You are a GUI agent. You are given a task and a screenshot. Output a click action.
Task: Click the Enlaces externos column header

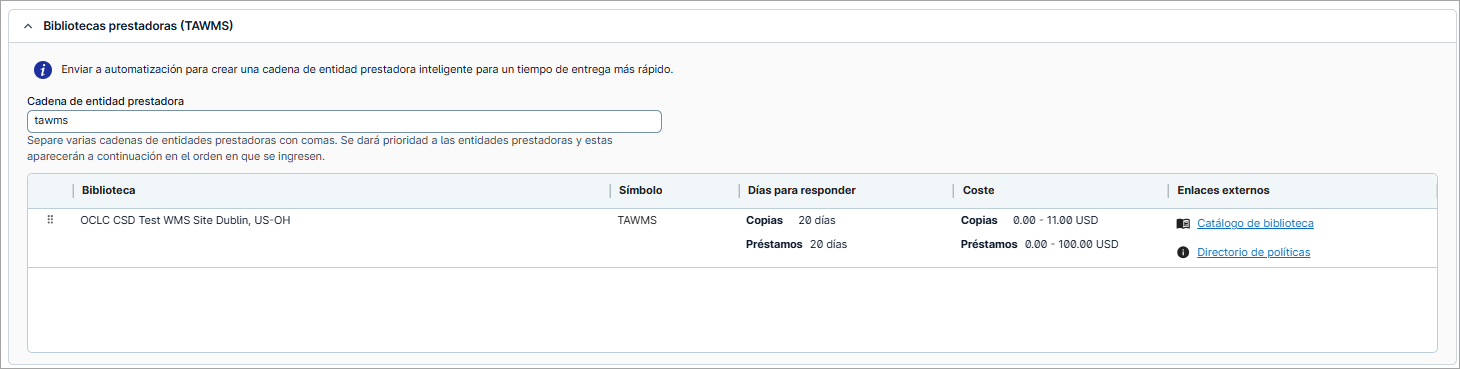click(1223, 190)
